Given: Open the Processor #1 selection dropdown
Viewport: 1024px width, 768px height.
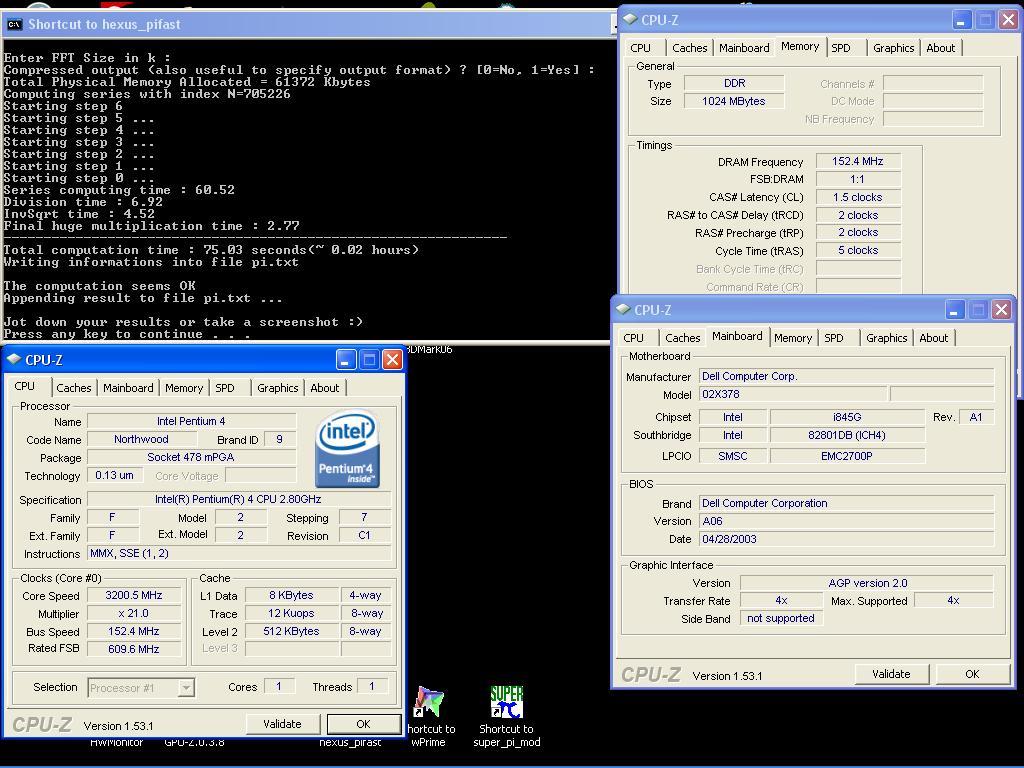Looking at the screenshot, I should click(x=186, y=688).
